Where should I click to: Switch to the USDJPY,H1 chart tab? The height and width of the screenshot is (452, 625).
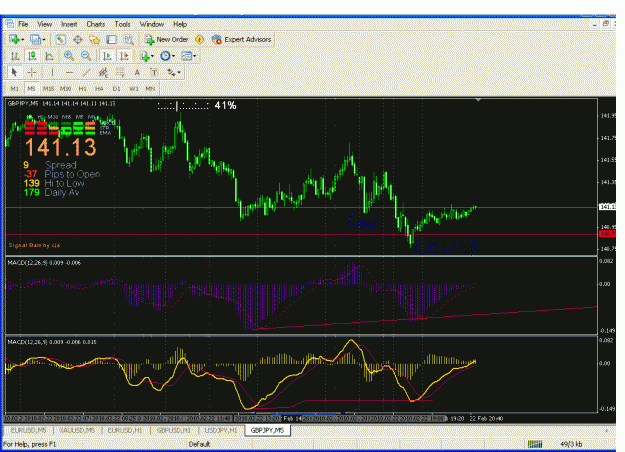tap(221, 430)
